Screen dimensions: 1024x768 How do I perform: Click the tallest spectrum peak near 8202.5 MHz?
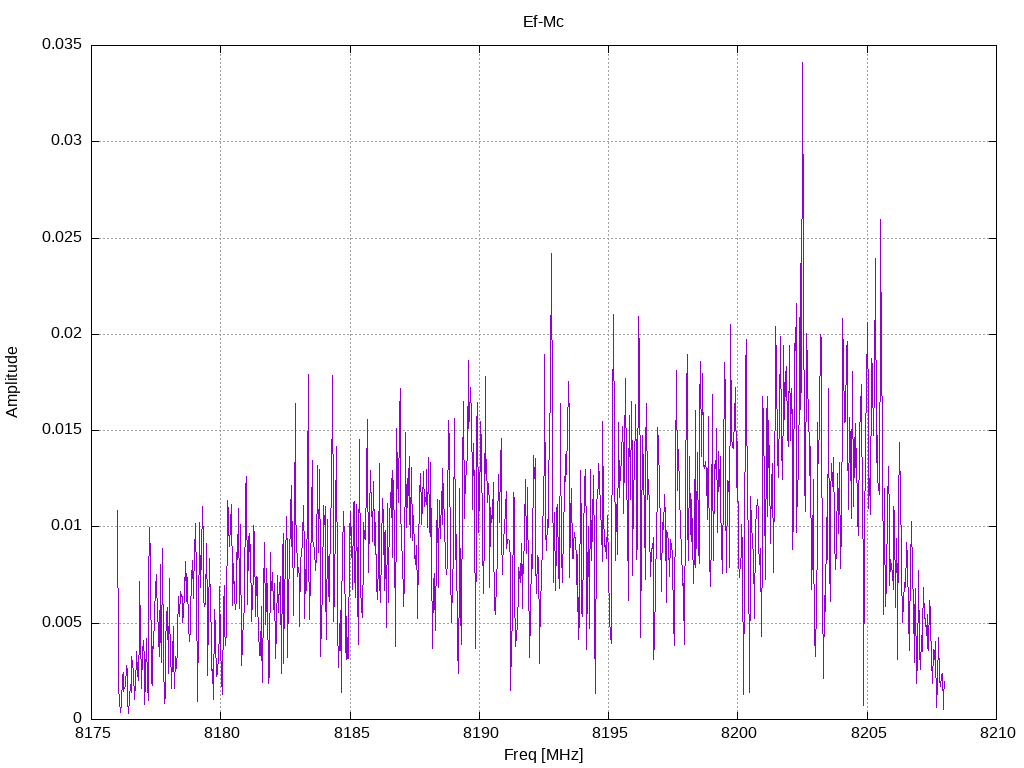(802, 63)
